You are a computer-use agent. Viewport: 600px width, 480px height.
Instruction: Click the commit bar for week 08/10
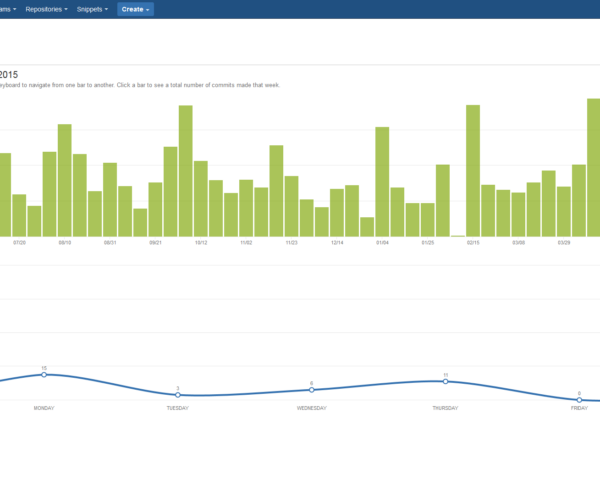[x=64, y=180]
